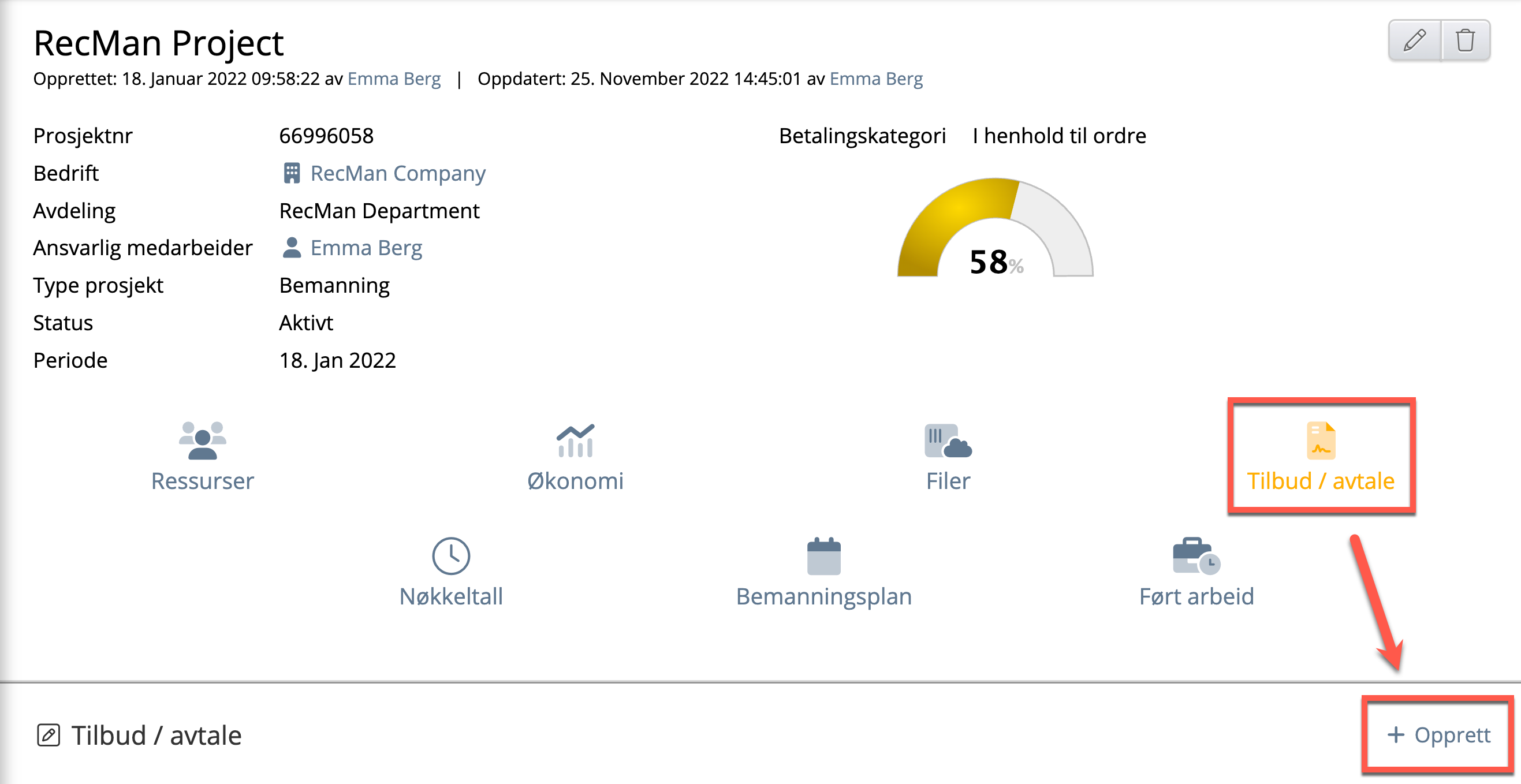The image size is (1521, 784).
Task: Open Emma Berg responsible employee link
Action: 366,248
